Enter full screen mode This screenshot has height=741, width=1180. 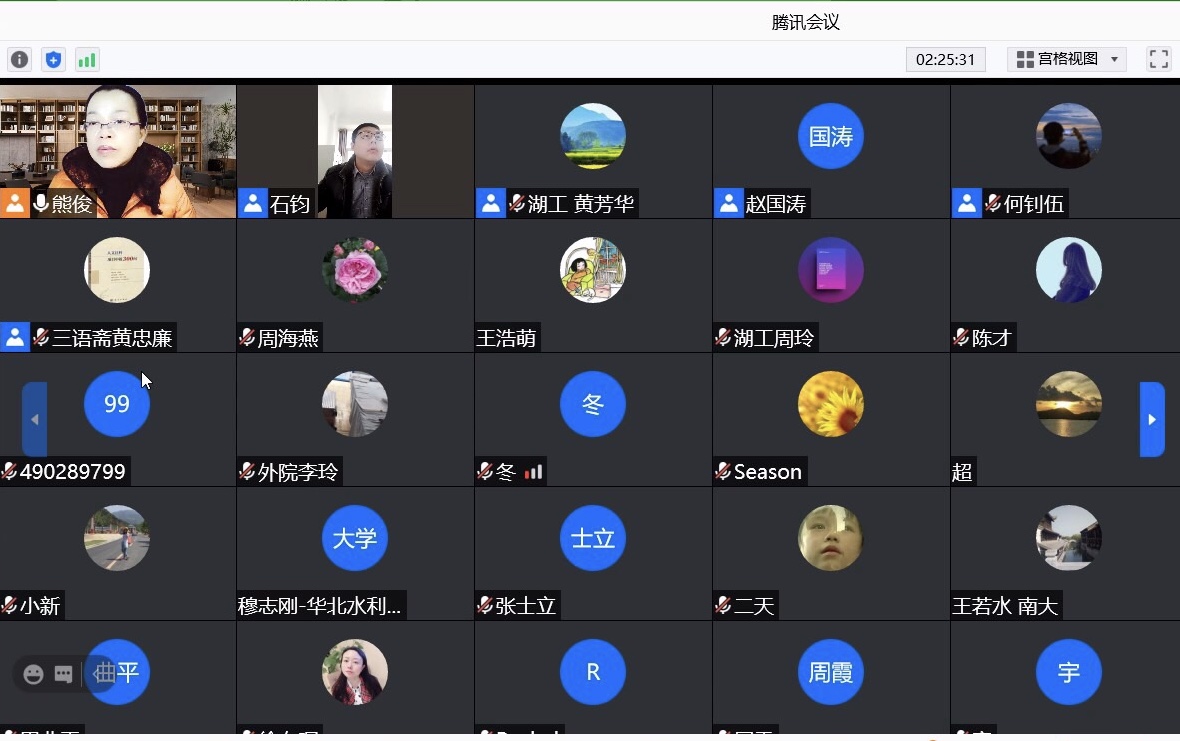pyautogui.click(x=1158, y=59)
